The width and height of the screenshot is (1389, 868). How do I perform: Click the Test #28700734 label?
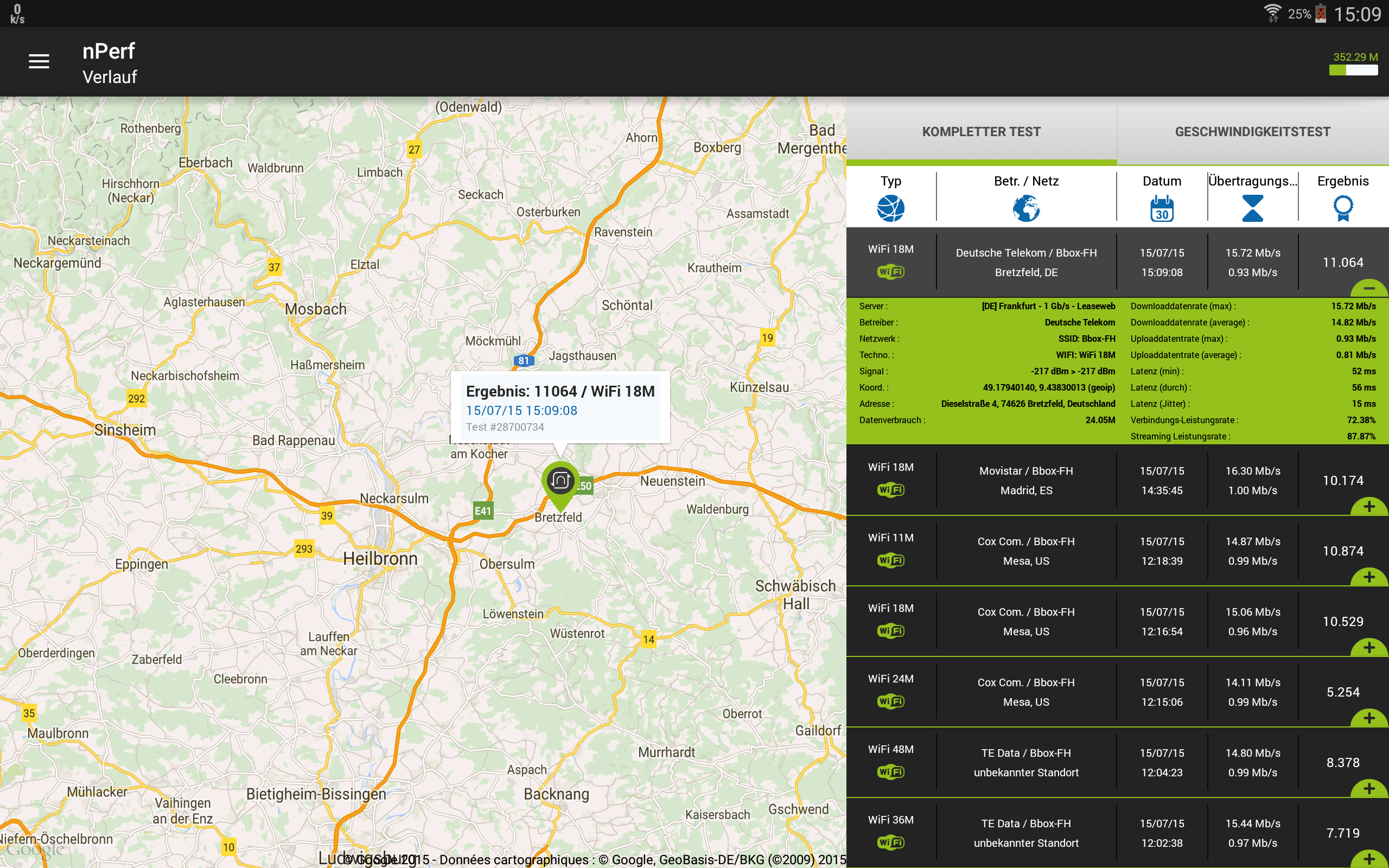505,427
